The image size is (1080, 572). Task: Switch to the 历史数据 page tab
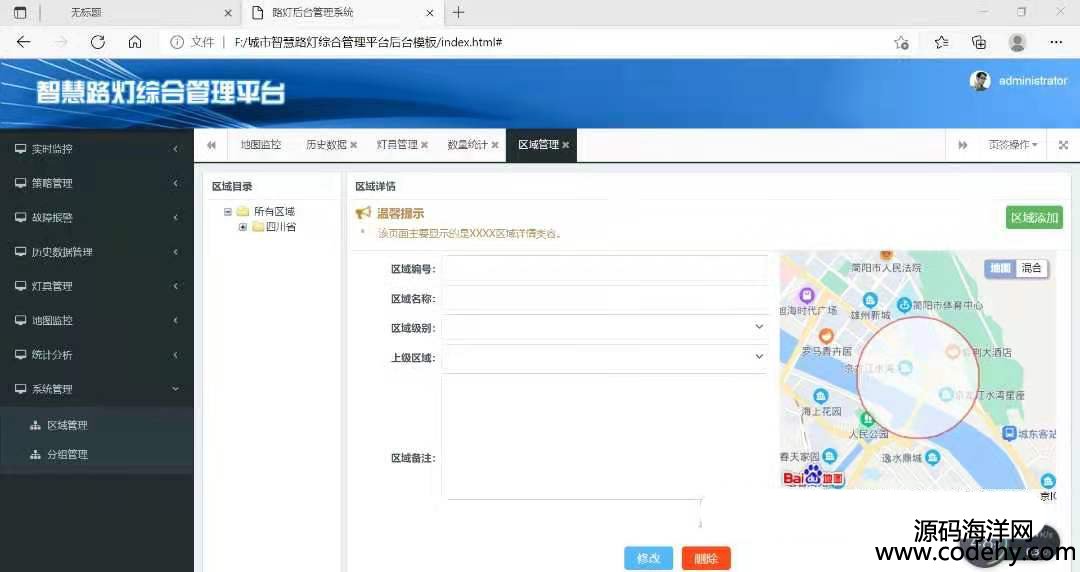pos(326,145)
